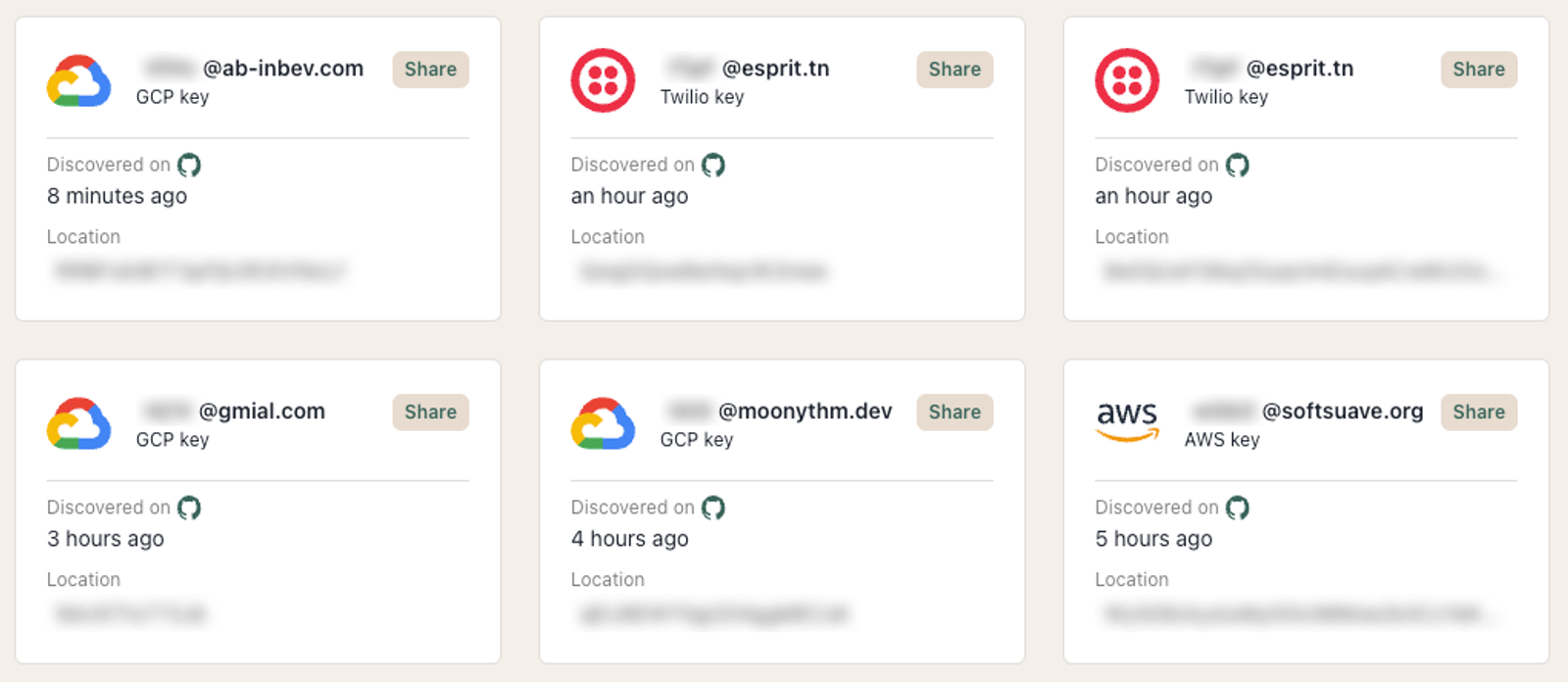Click the 'Discovered on' GitHub icon on moonythm.dev card
Viewport: 1568px width, 682px height.
pyautogui.click(x=713, y=508)
